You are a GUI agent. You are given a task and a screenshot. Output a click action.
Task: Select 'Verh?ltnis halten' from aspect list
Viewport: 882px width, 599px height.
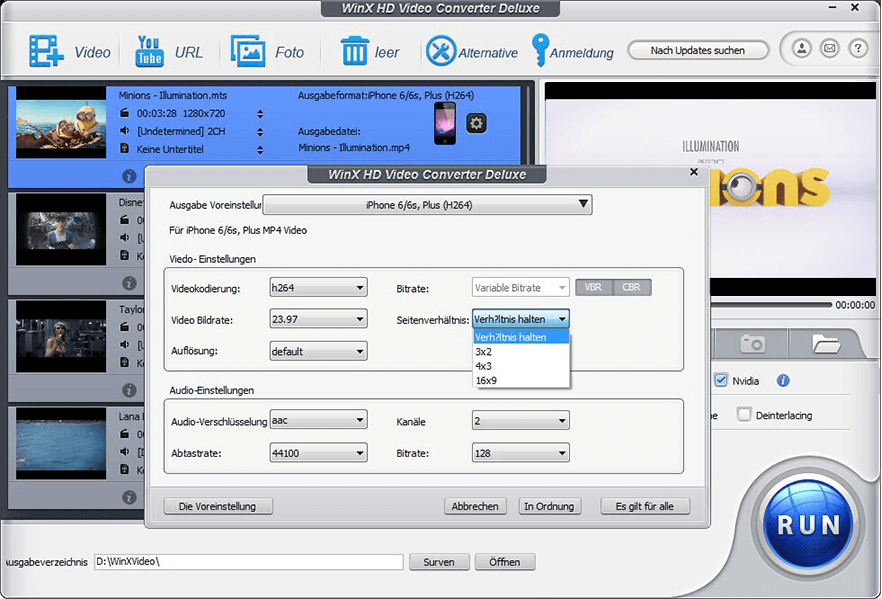coord(521,337)
